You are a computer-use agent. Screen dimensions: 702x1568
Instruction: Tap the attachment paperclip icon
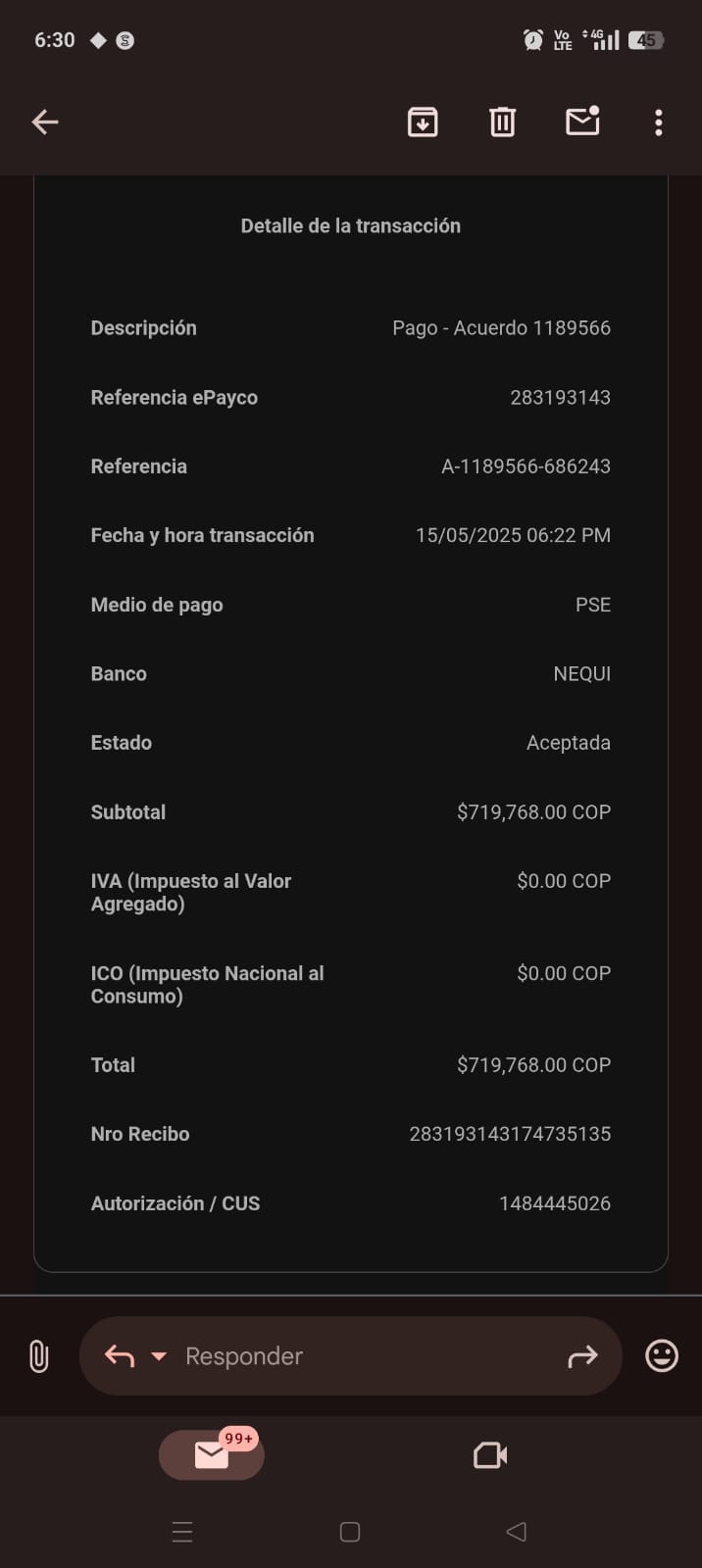coord(39,1356)
